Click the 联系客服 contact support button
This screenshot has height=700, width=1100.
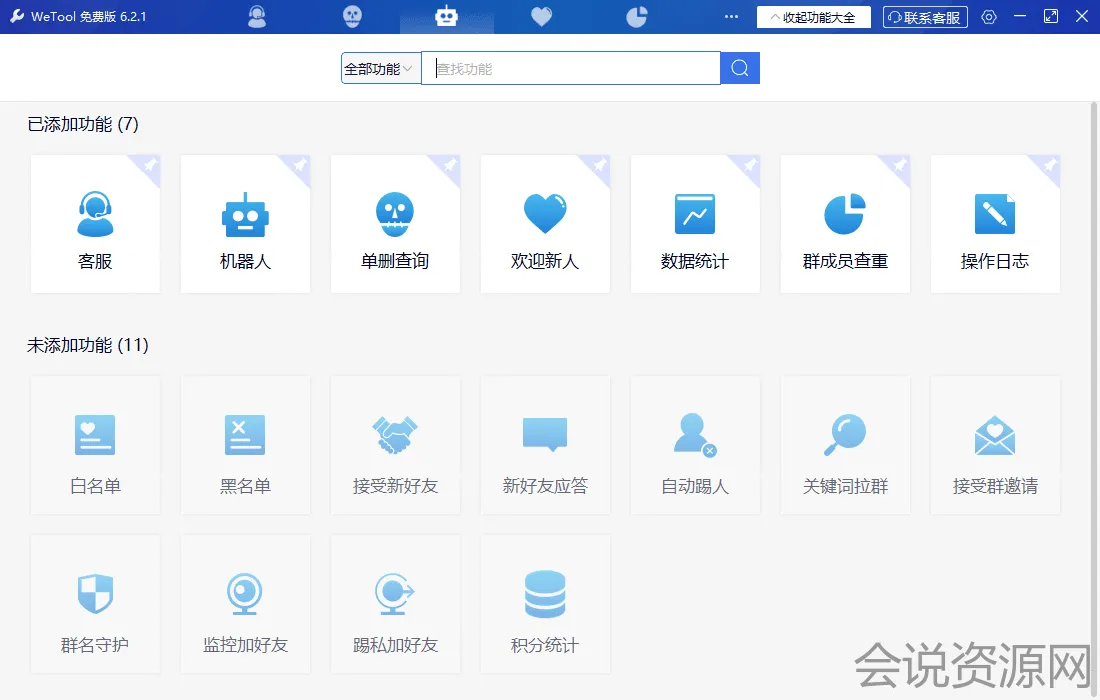click(925, 17)
